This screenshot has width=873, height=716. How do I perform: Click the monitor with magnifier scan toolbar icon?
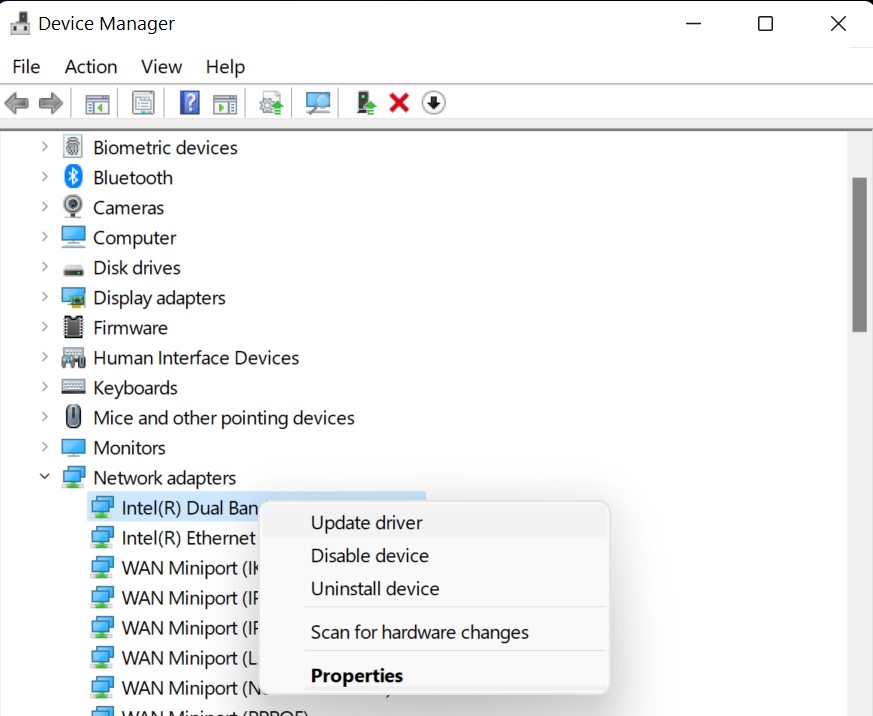[318, 103]
